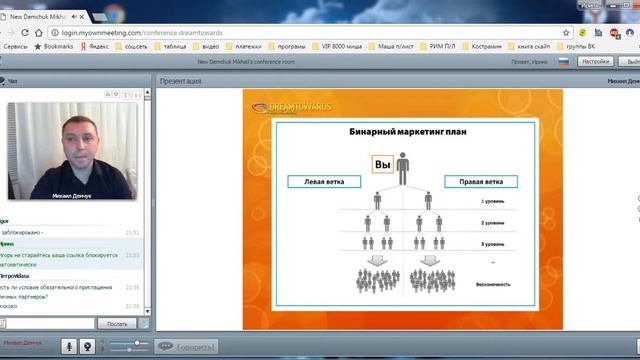Open the Маша п/лист bookmark folder
The height and width of the screenshot is (360, 640).
coord(391,47)
